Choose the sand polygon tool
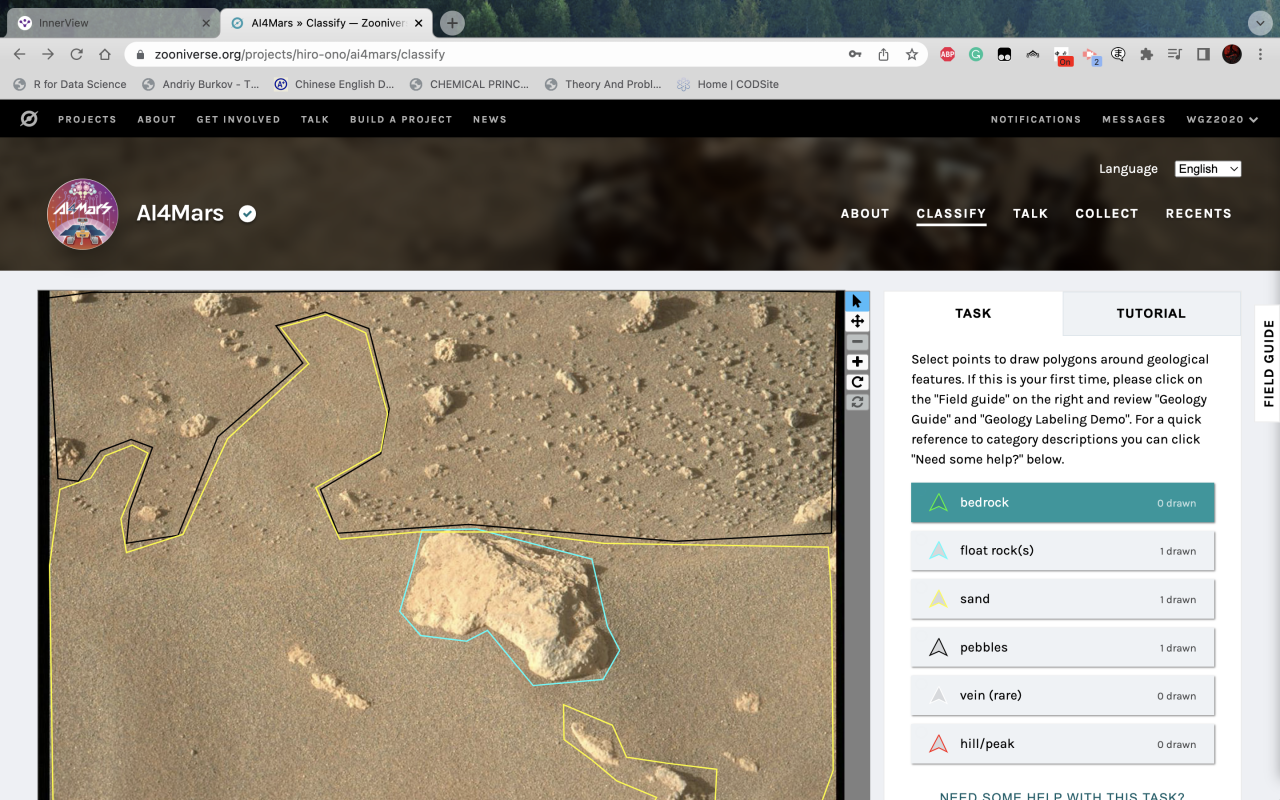Image resolution: width=1280 pixels, height=800 pixels. click(x=1063, y=599)
